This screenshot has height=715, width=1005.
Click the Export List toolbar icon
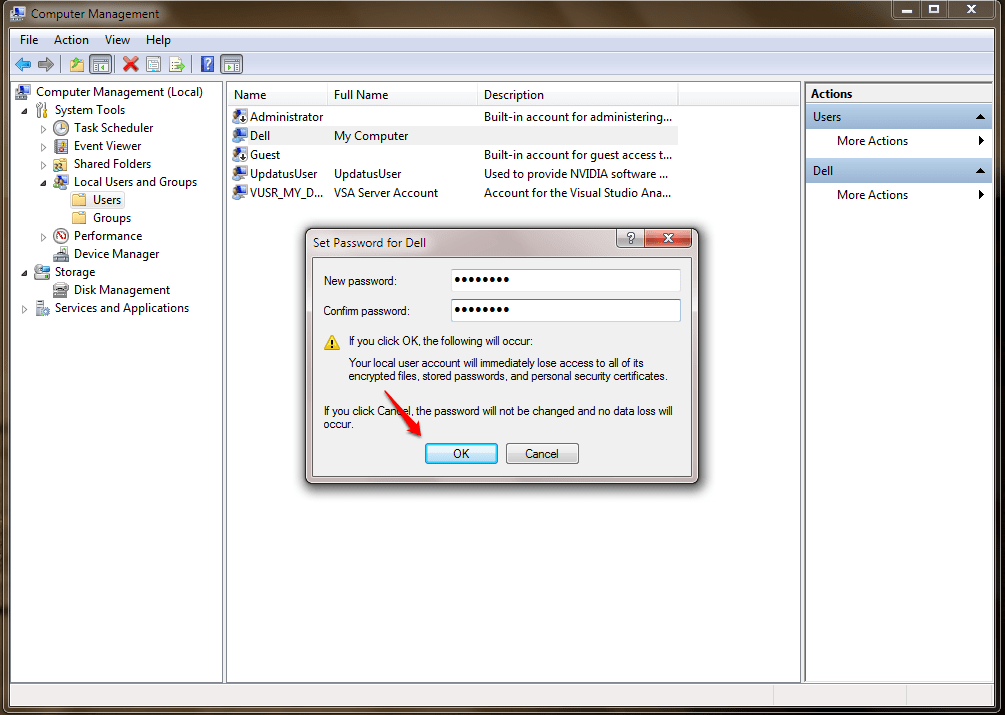pos(177,64)
